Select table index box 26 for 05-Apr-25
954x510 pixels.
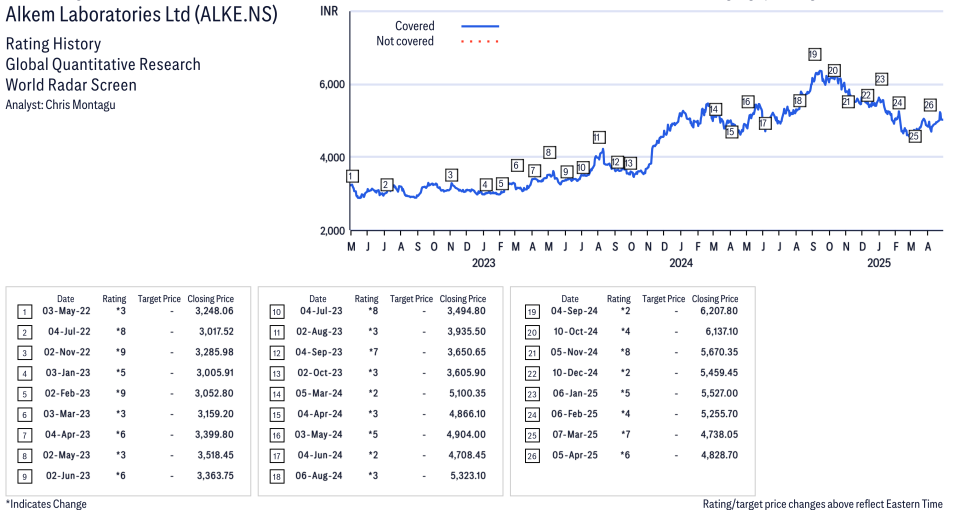(x=532, y=456)
